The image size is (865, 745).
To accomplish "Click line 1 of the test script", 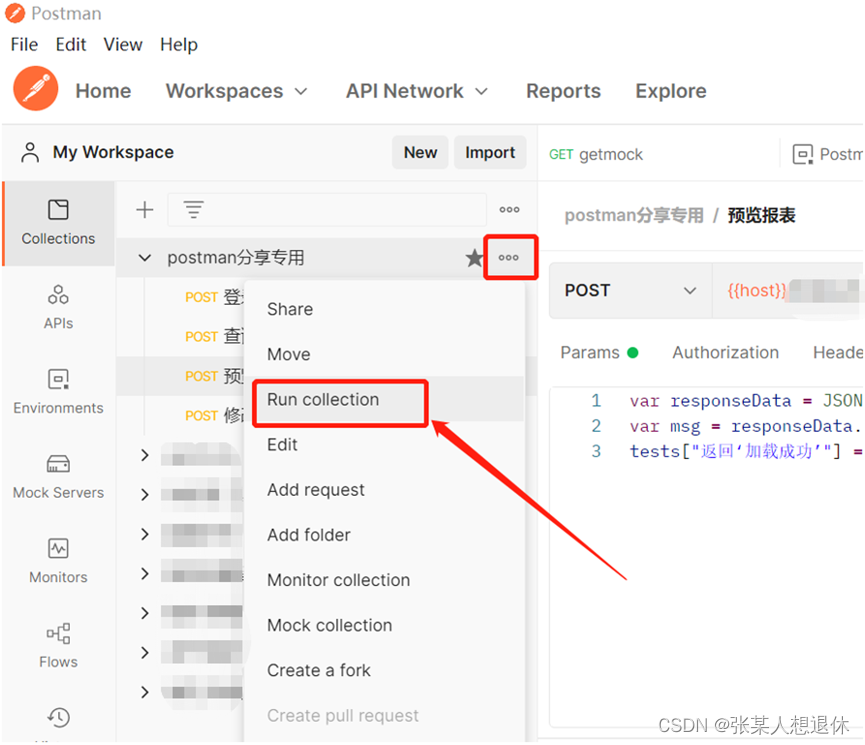I will (745, 401).
